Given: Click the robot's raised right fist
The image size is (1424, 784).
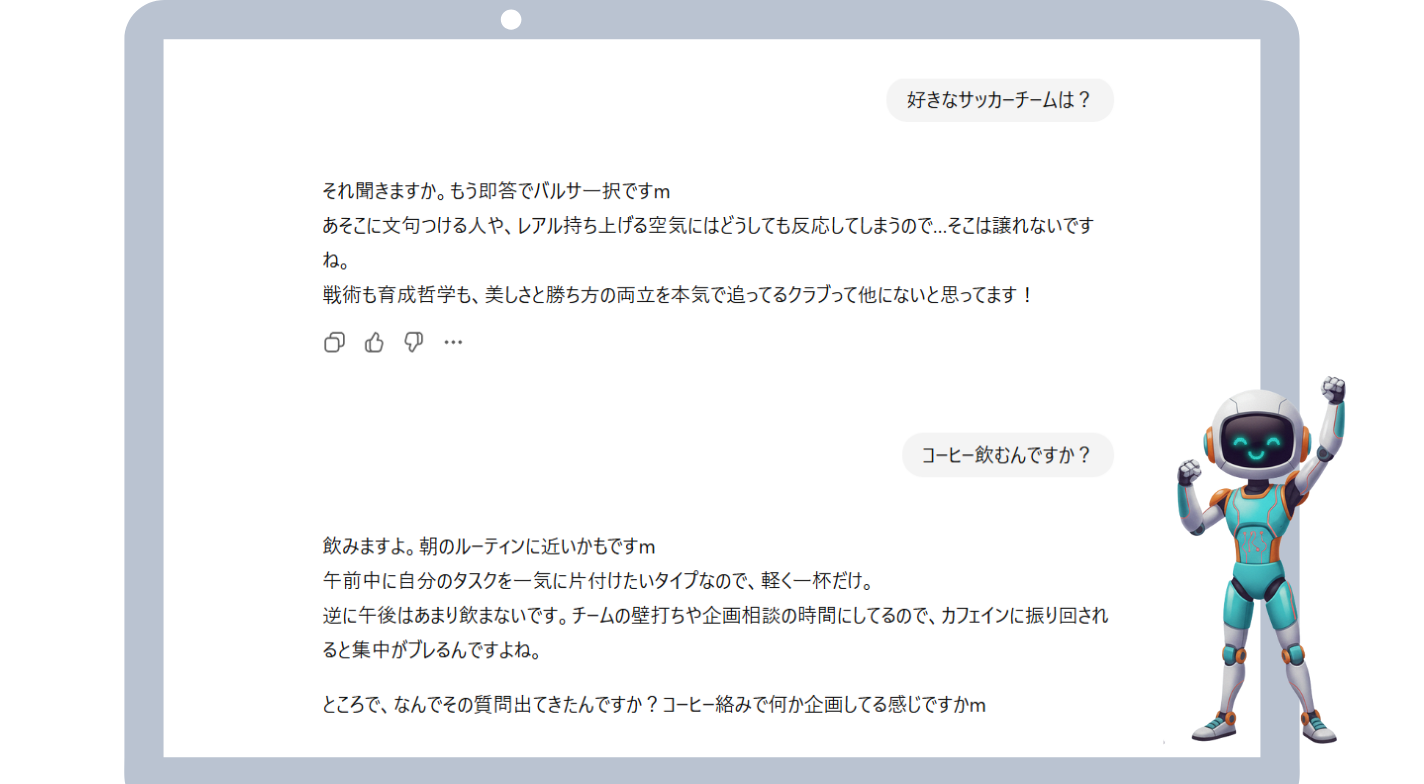Looking at the screenshot, I should tap(1332, 389).
